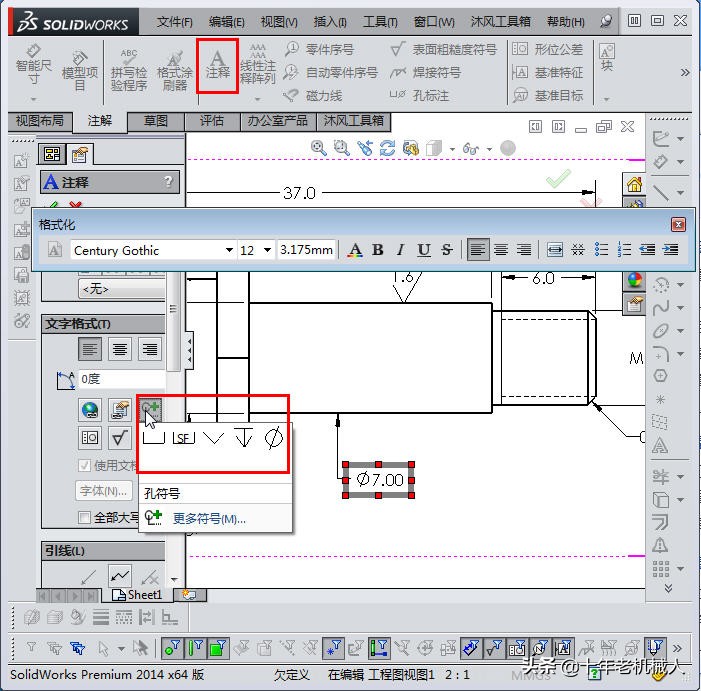Viewport: 701px width, 691px height.
Task: Toggle Underline in the formatting toolbar
Action: tap(424, 250)
